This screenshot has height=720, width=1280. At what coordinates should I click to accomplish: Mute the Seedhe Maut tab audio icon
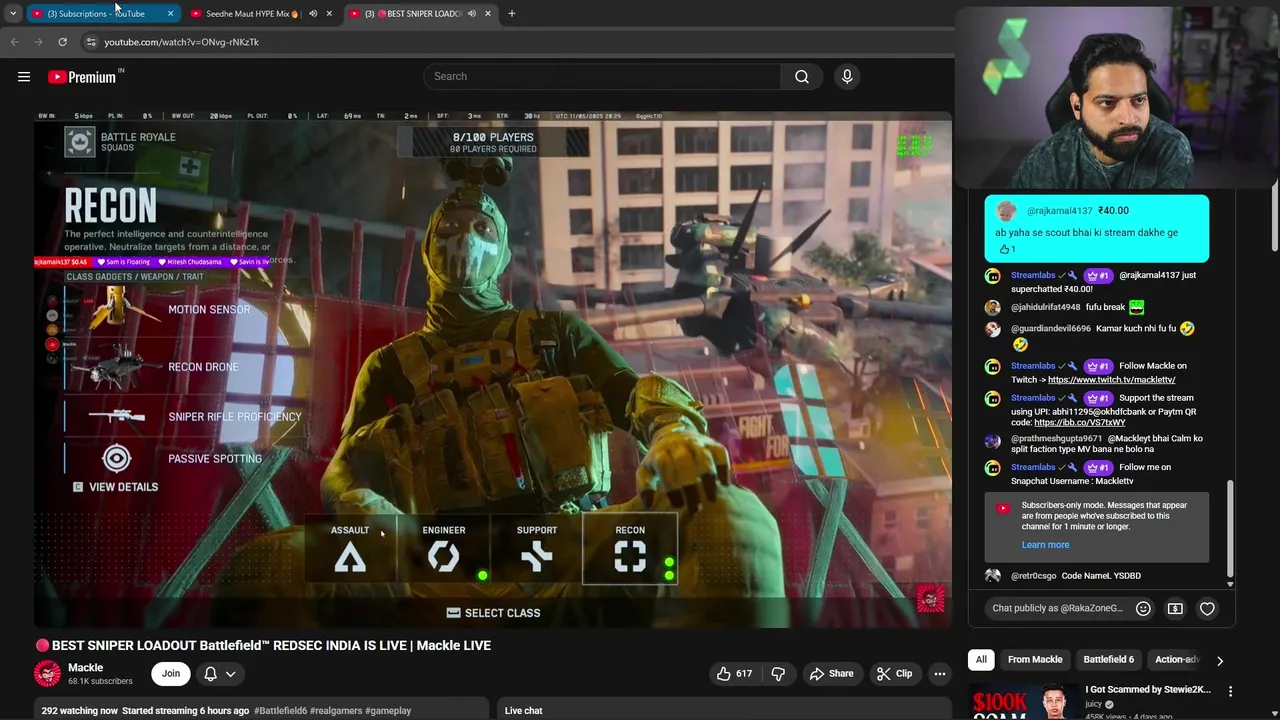[313, 13]
